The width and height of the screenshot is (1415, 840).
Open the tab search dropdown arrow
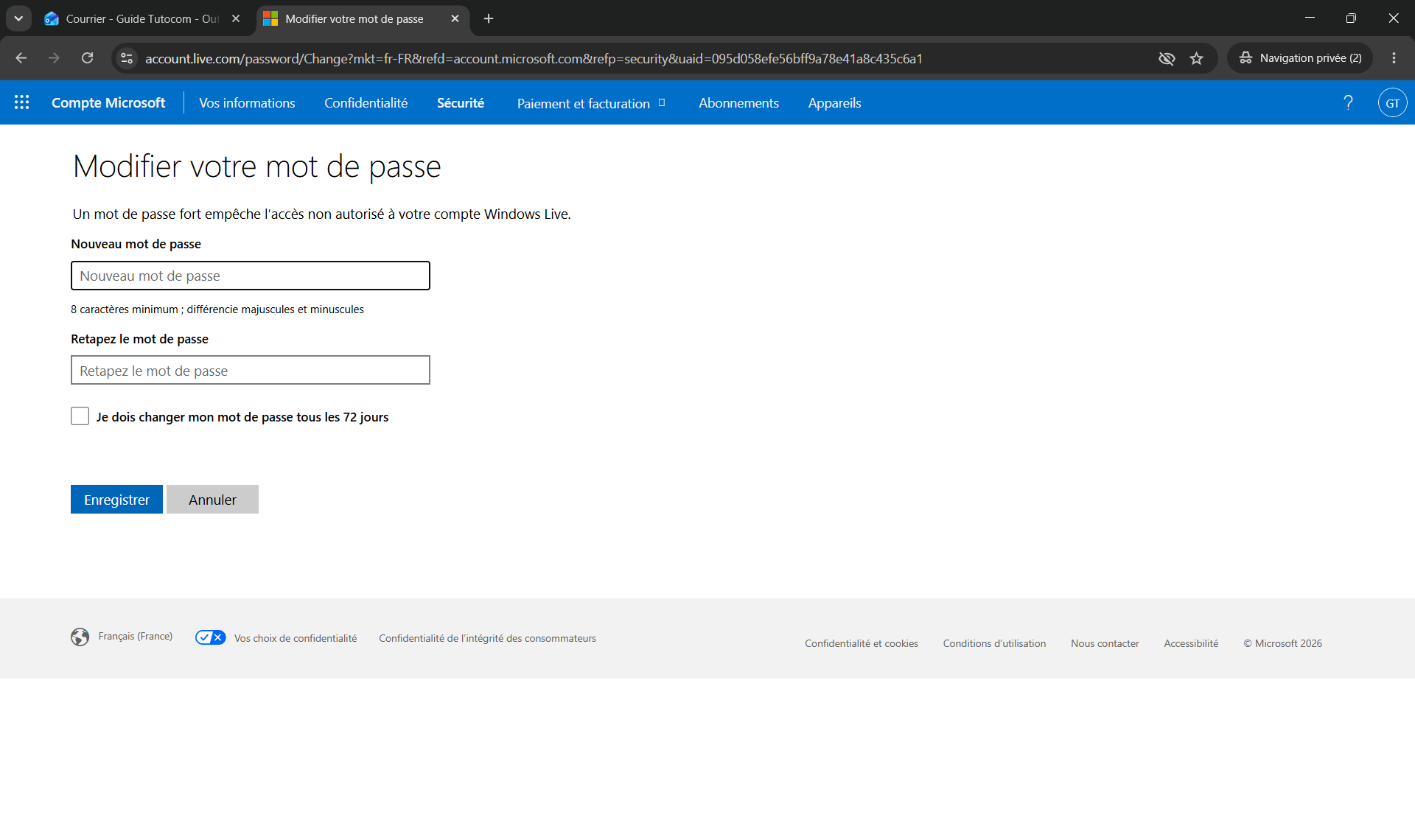(18, 18)
